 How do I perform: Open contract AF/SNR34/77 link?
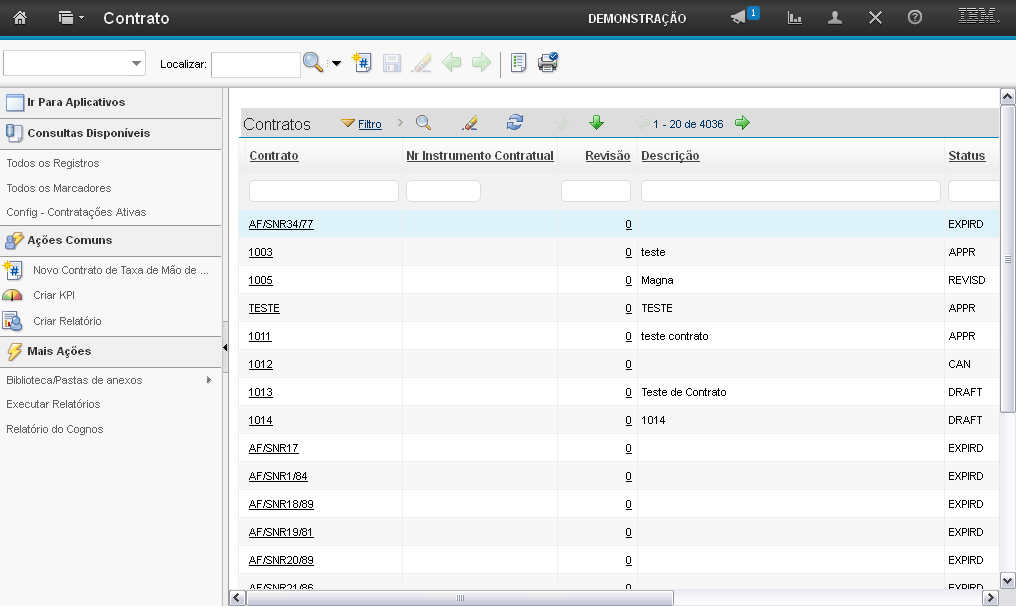(x=281, y=224)
